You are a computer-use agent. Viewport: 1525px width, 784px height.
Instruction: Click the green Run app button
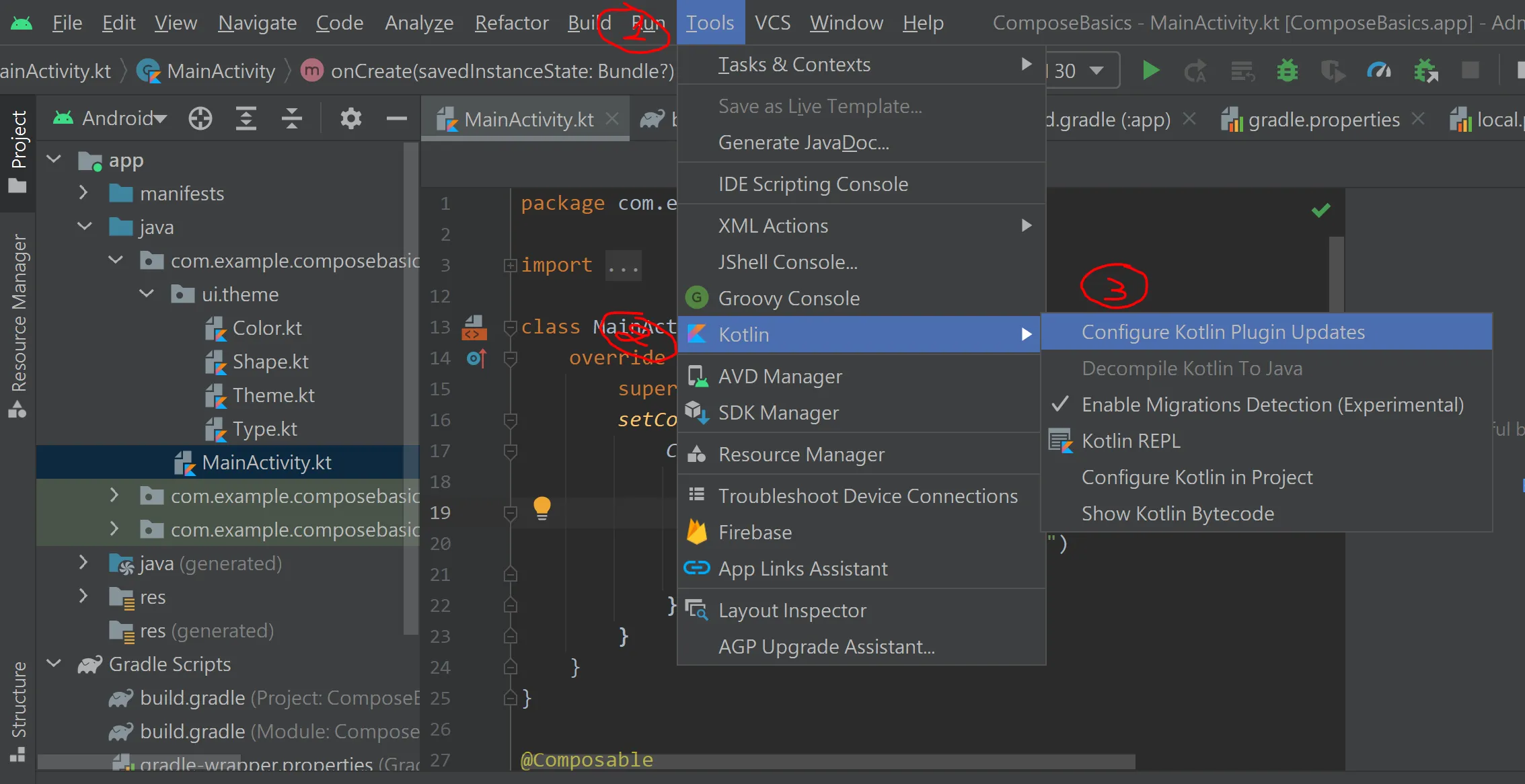point(1150,71)
